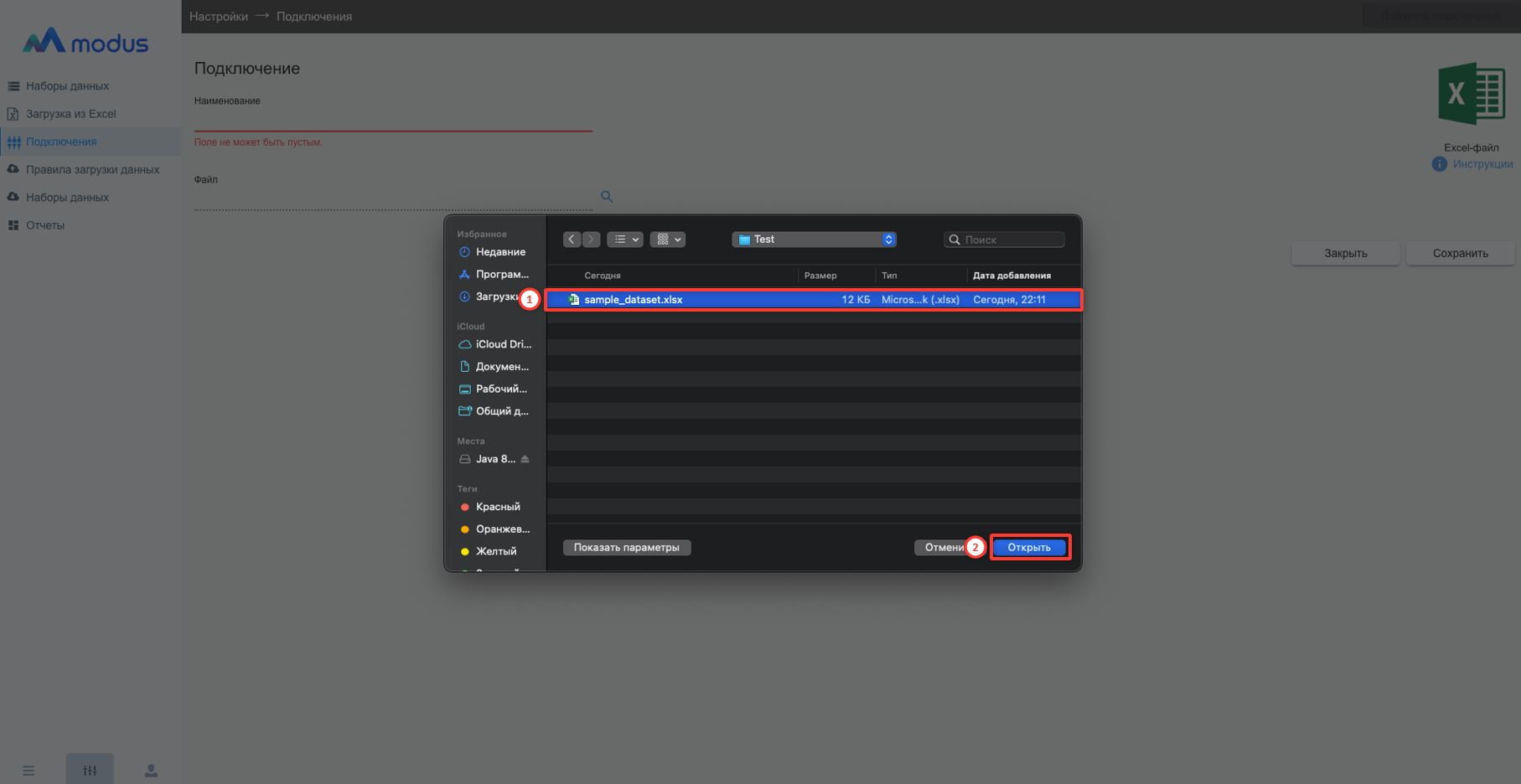Click the hamburger menu icon at bottom left
1521x784 pixels.
coord(28,770)
